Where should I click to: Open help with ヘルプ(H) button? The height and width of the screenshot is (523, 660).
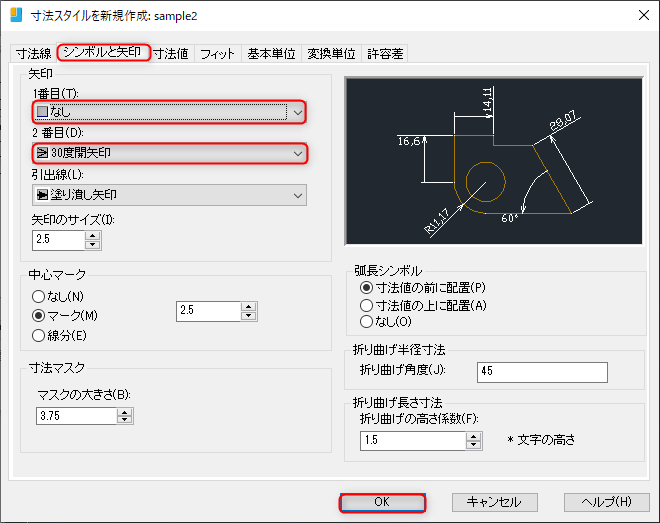[x=607, y=502]
